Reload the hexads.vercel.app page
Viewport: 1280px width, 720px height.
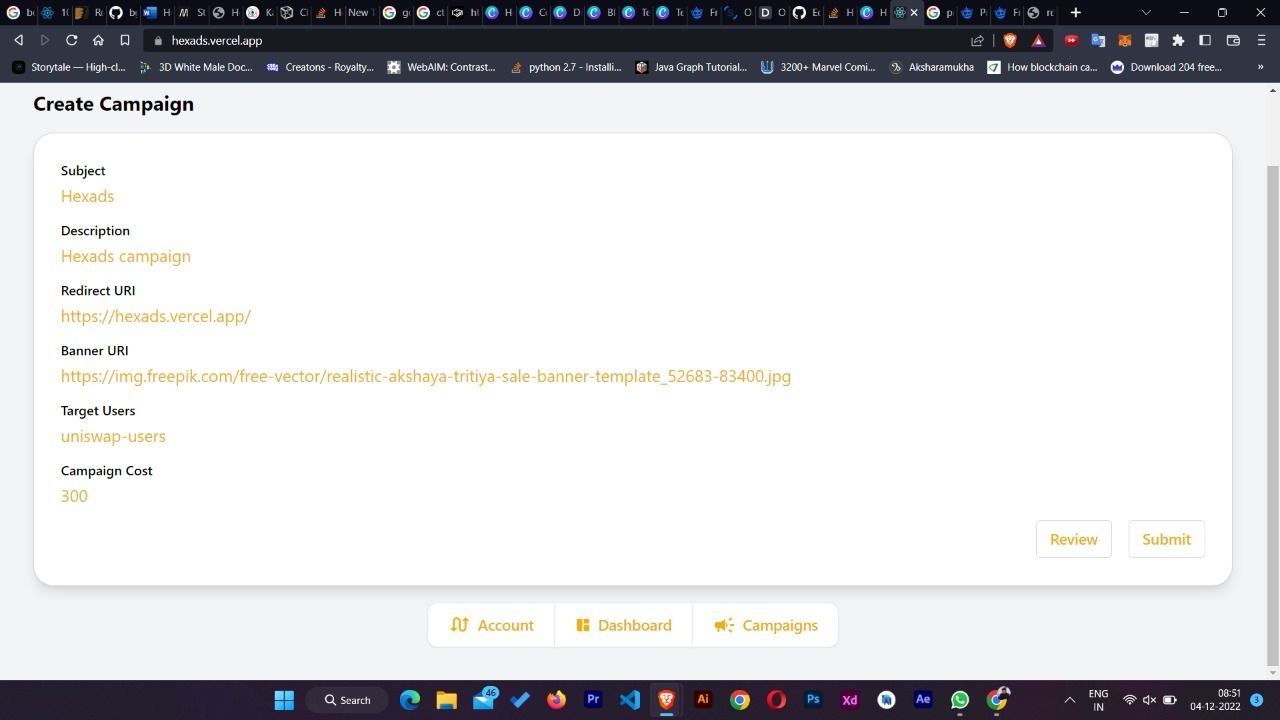click(71, 40)
